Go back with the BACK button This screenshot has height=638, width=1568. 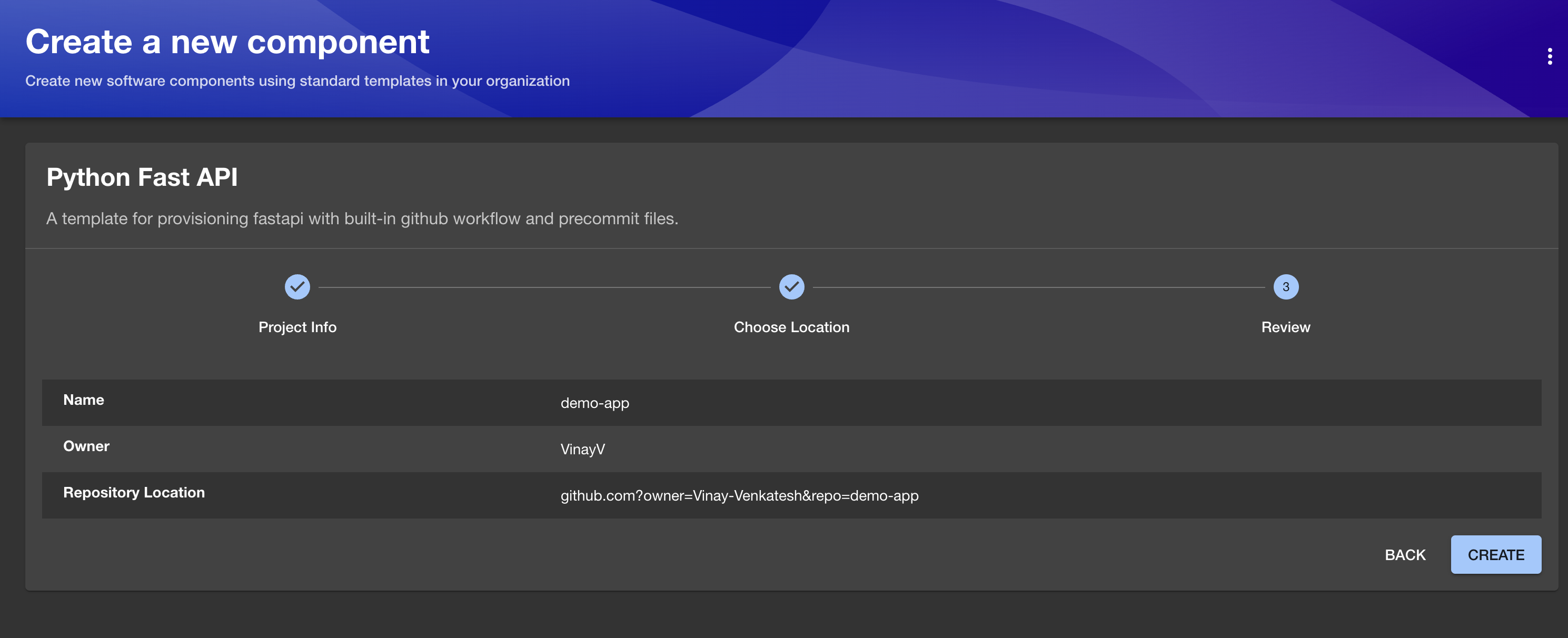click(1405, 555)
